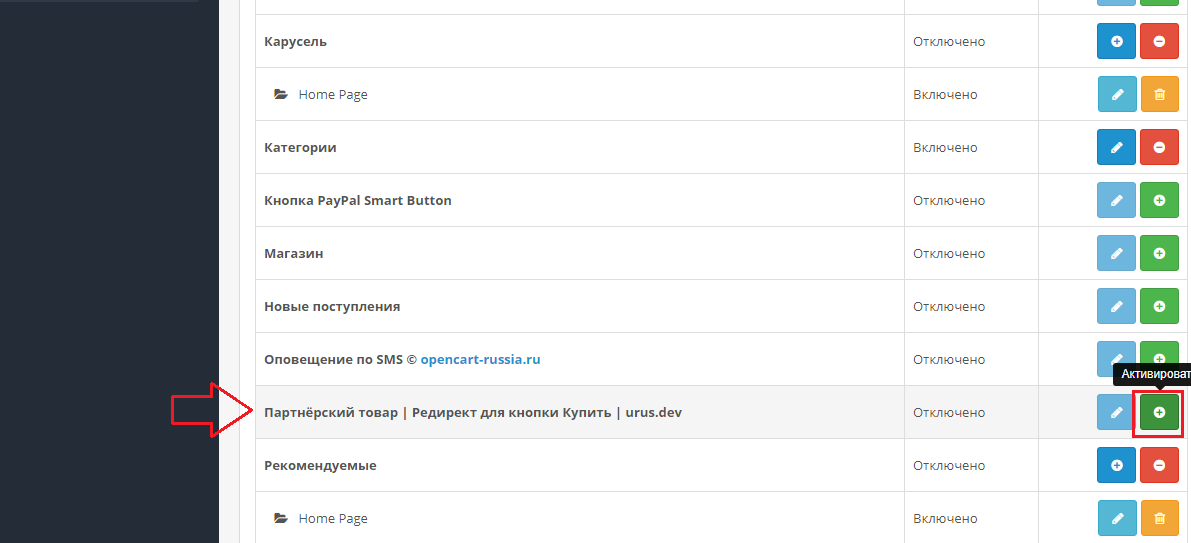
Task: Uninstall the Карусель module
Action: [1159, 42]
